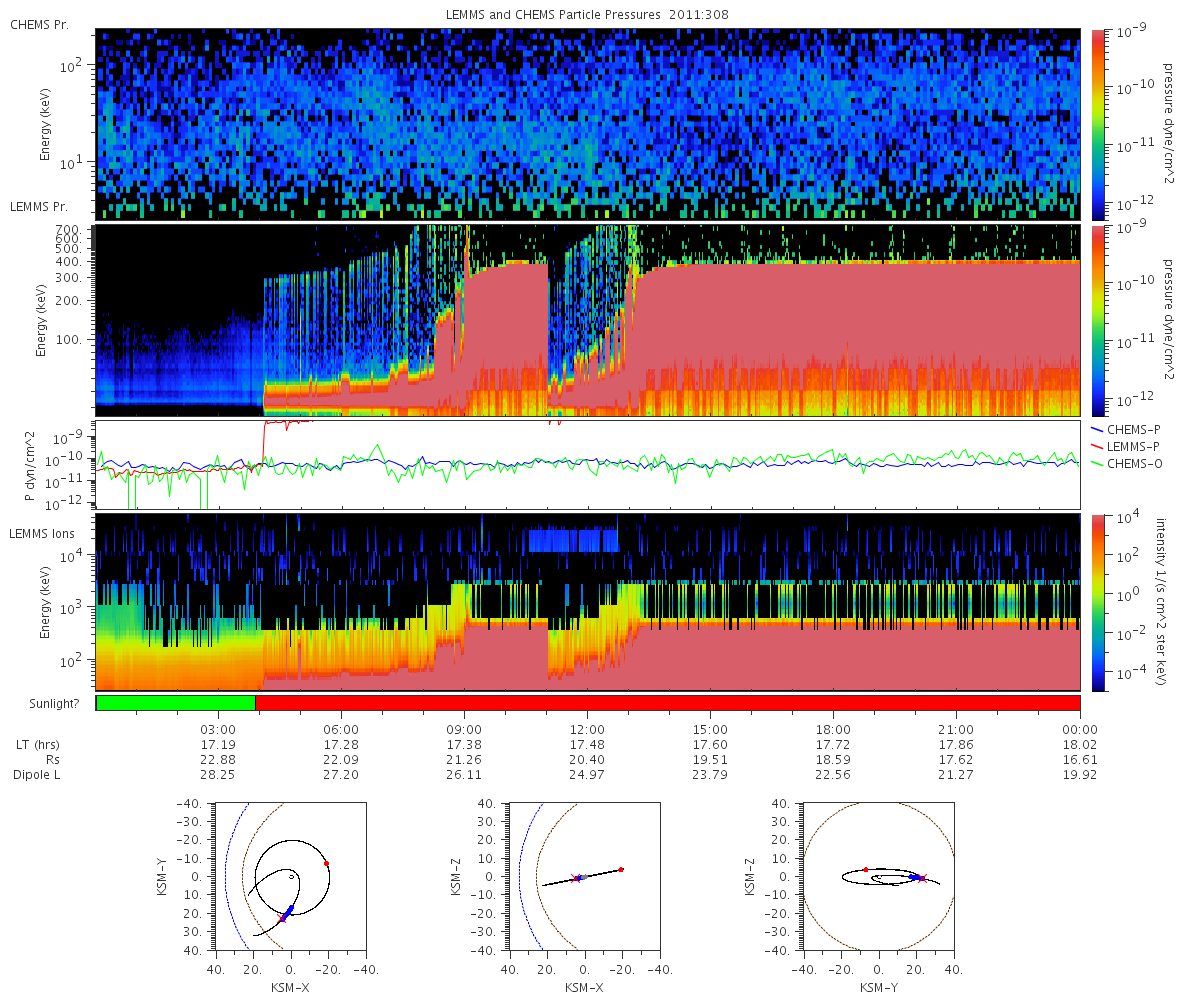
Task: Click the 03:00 time axis tick label
Action: coord(218,729)
